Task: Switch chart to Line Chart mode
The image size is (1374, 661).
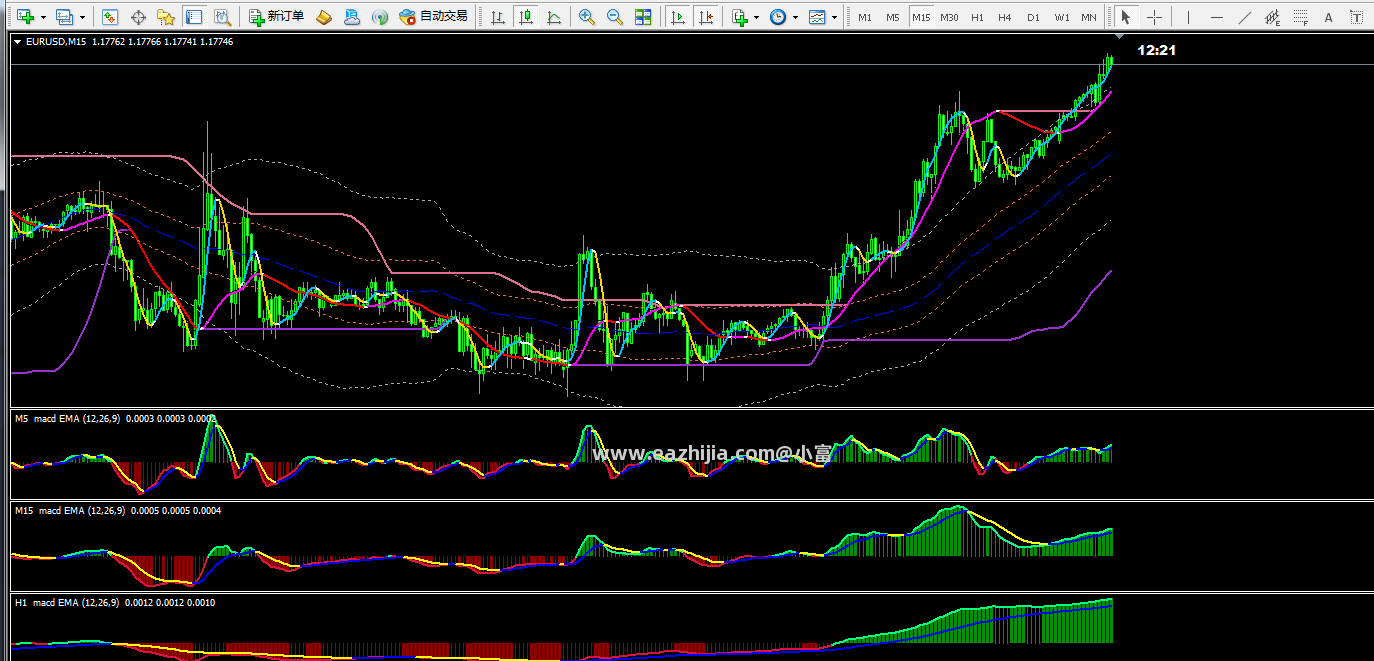Action: pos(553,17)
